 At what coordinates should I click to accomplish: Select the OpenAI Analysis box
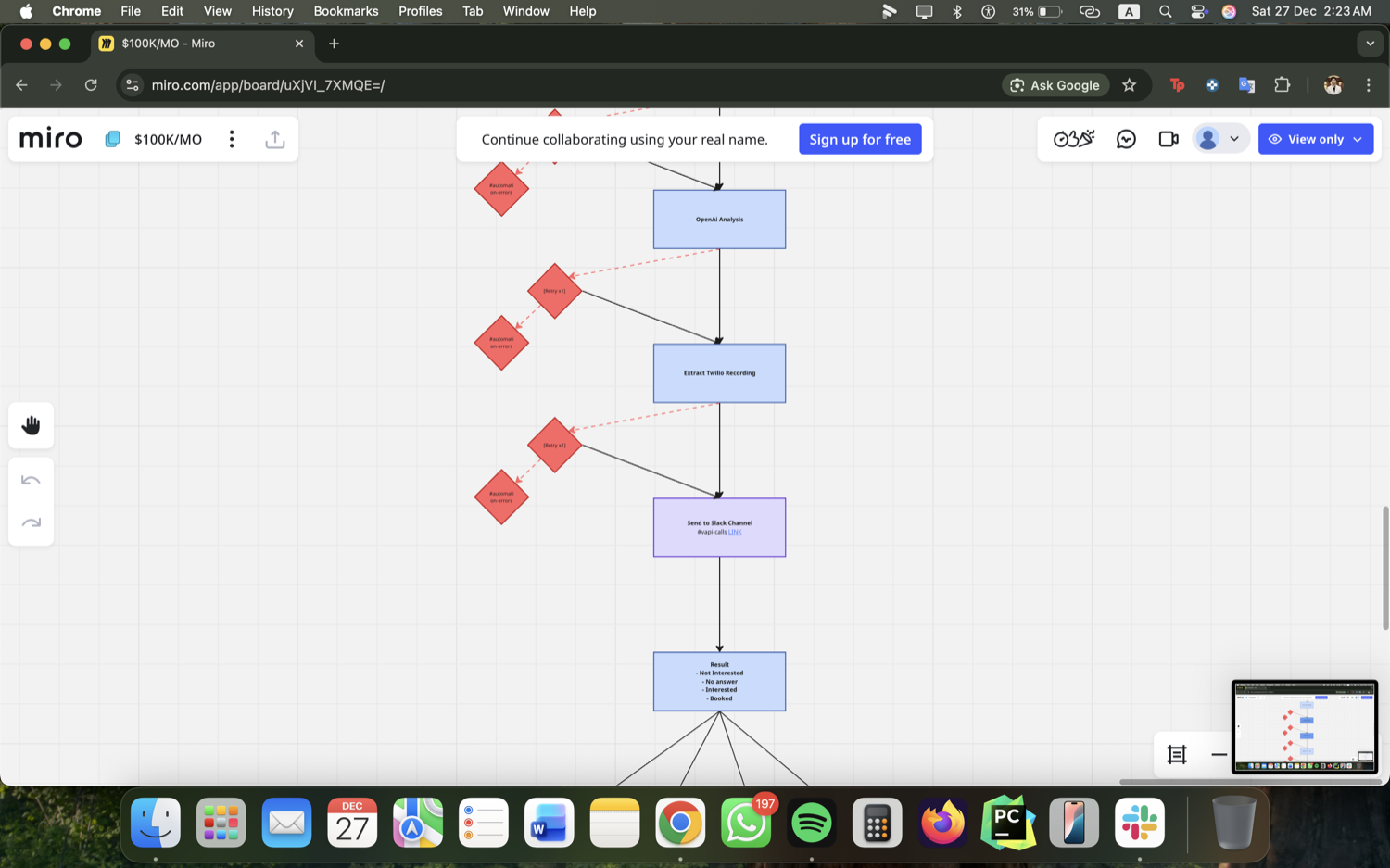(x=719, y=220)
